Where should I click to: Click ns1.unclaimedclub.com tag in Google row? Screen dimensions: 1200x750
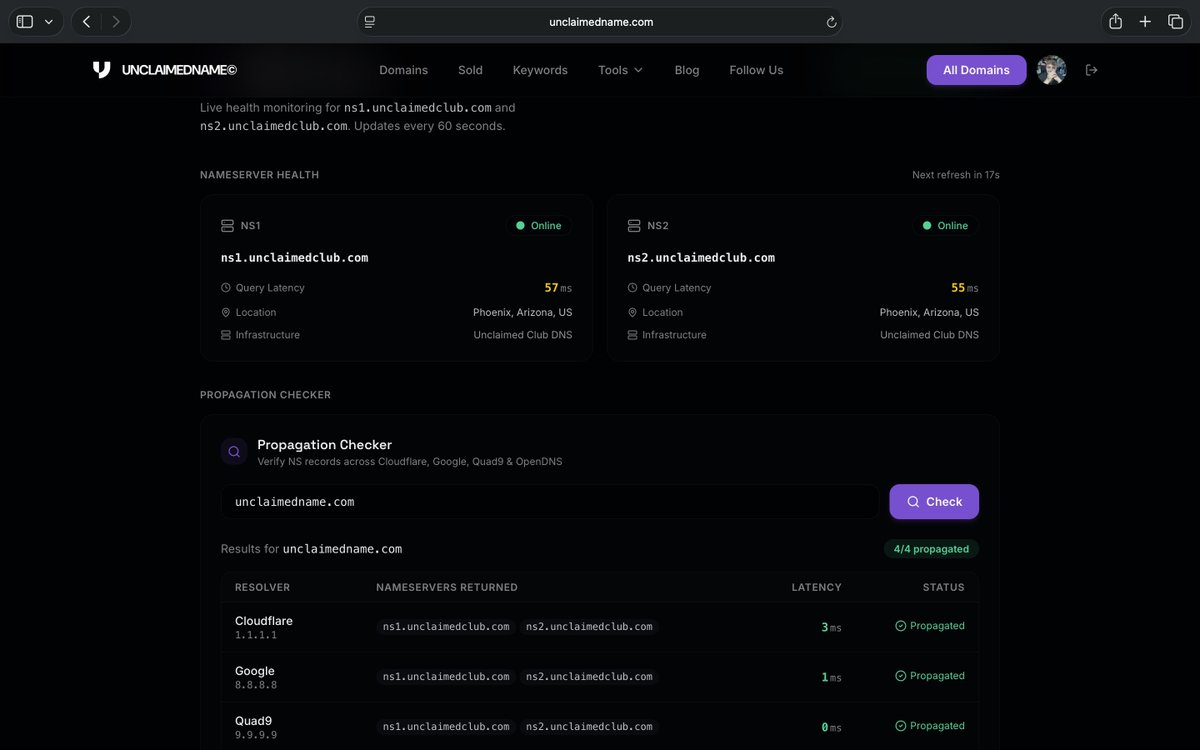tap(446, 677)
